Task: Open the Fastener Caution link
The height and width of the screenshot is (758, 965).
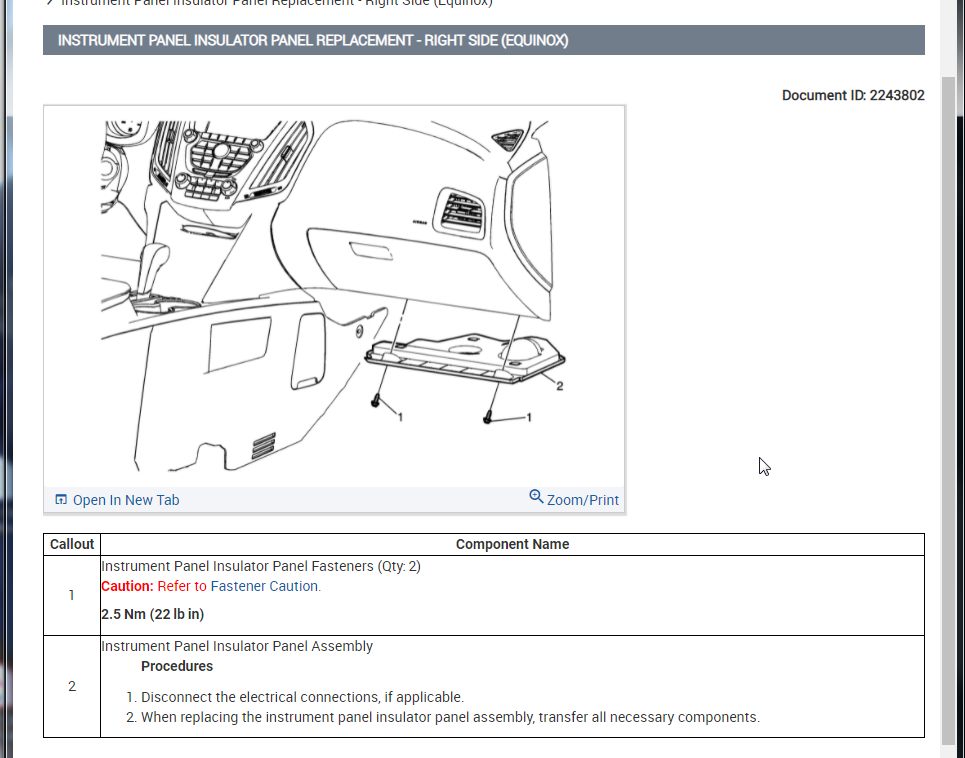Action: [x=264, y=586]
